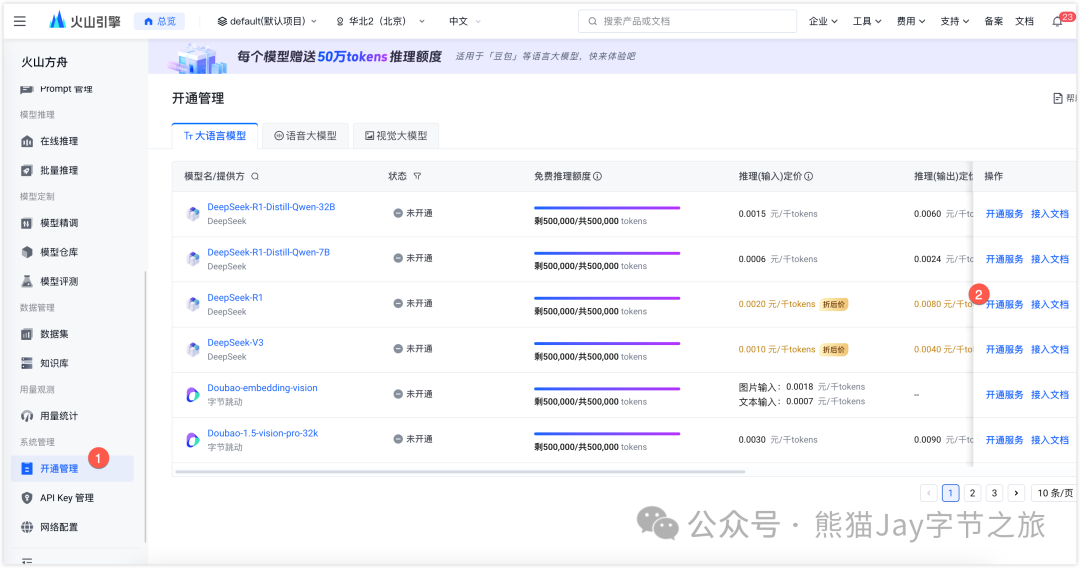The width and height of the screenshot is (1080, 568).
Task: Click the 未开通 status for DeepSeek-R1-Distill-Qwen-7B
Action: point(413,258)
